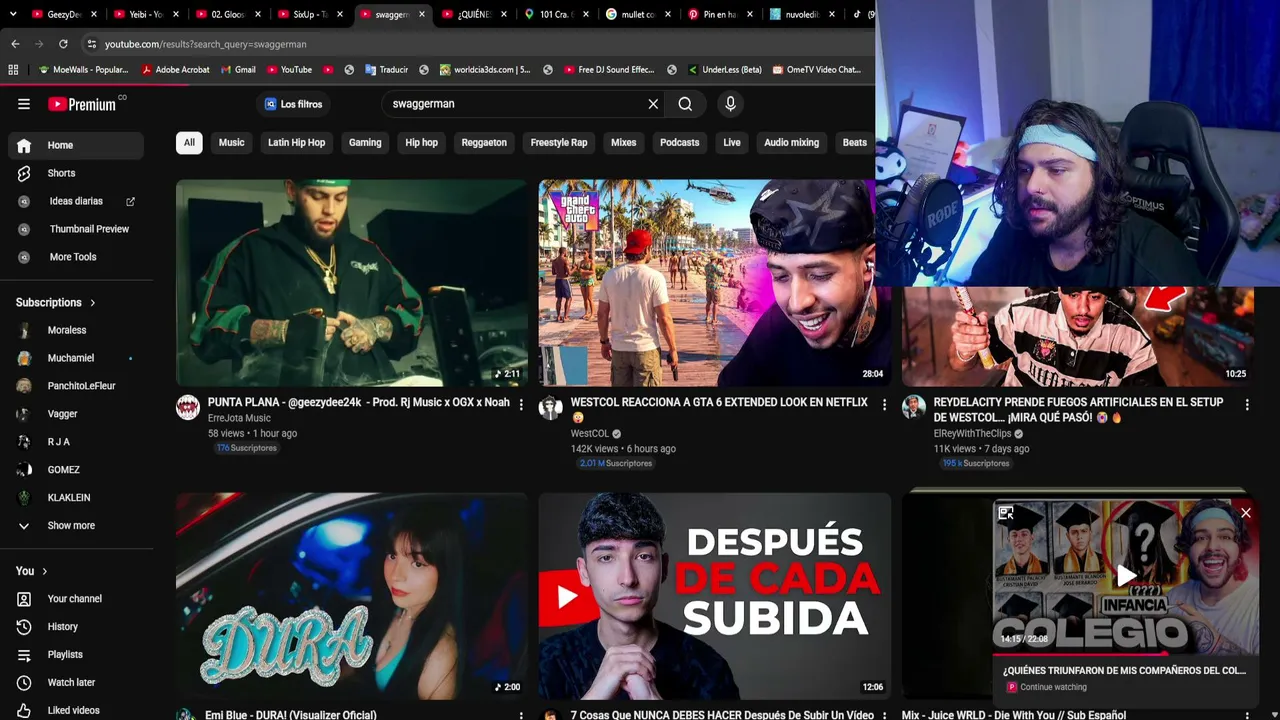Open options menu for WESTCOL REACCIONA video
This screenshot has height=720, width=1280.
[884, 404]
